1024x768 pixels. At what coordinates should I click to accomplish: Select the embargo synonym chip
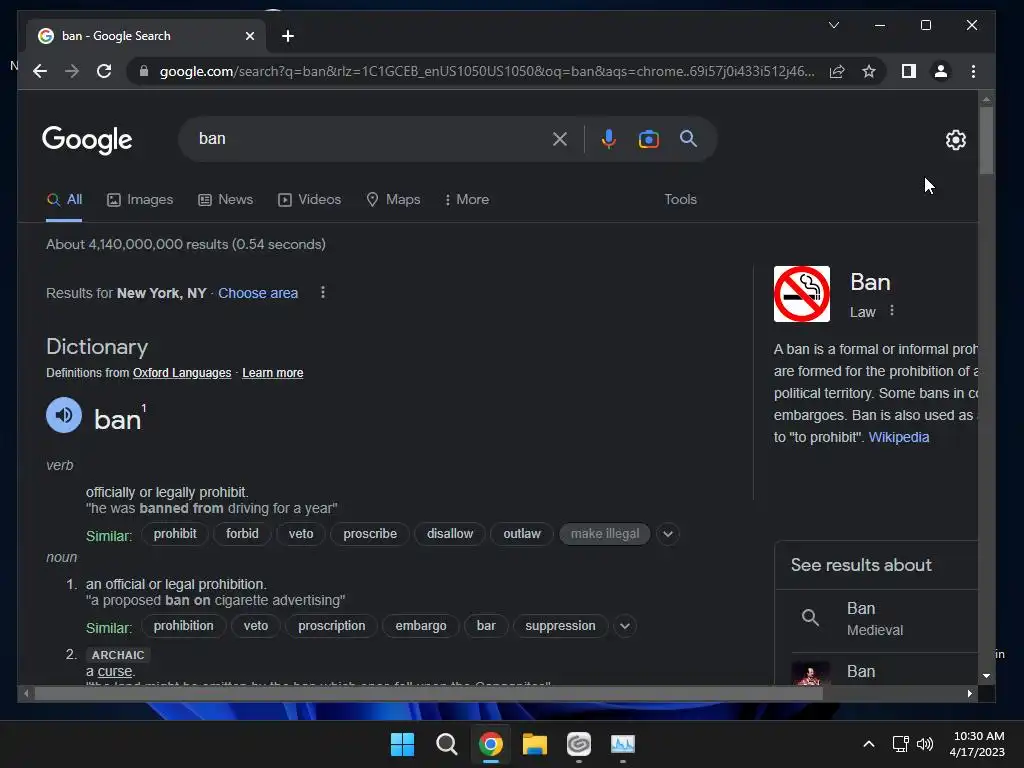click(421, 626)
